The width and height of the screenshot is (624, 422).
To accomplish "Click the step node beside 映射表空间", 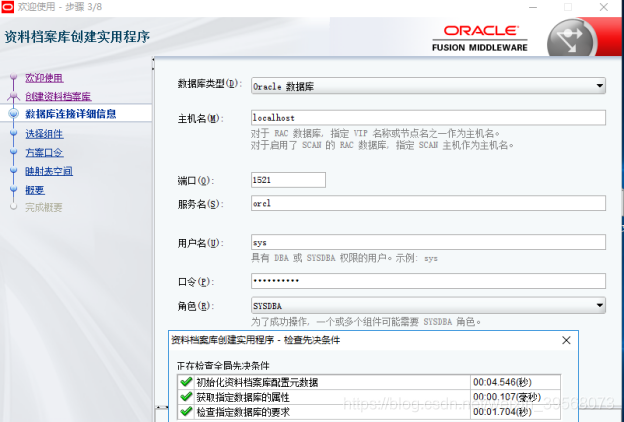I will pos(14,170).
